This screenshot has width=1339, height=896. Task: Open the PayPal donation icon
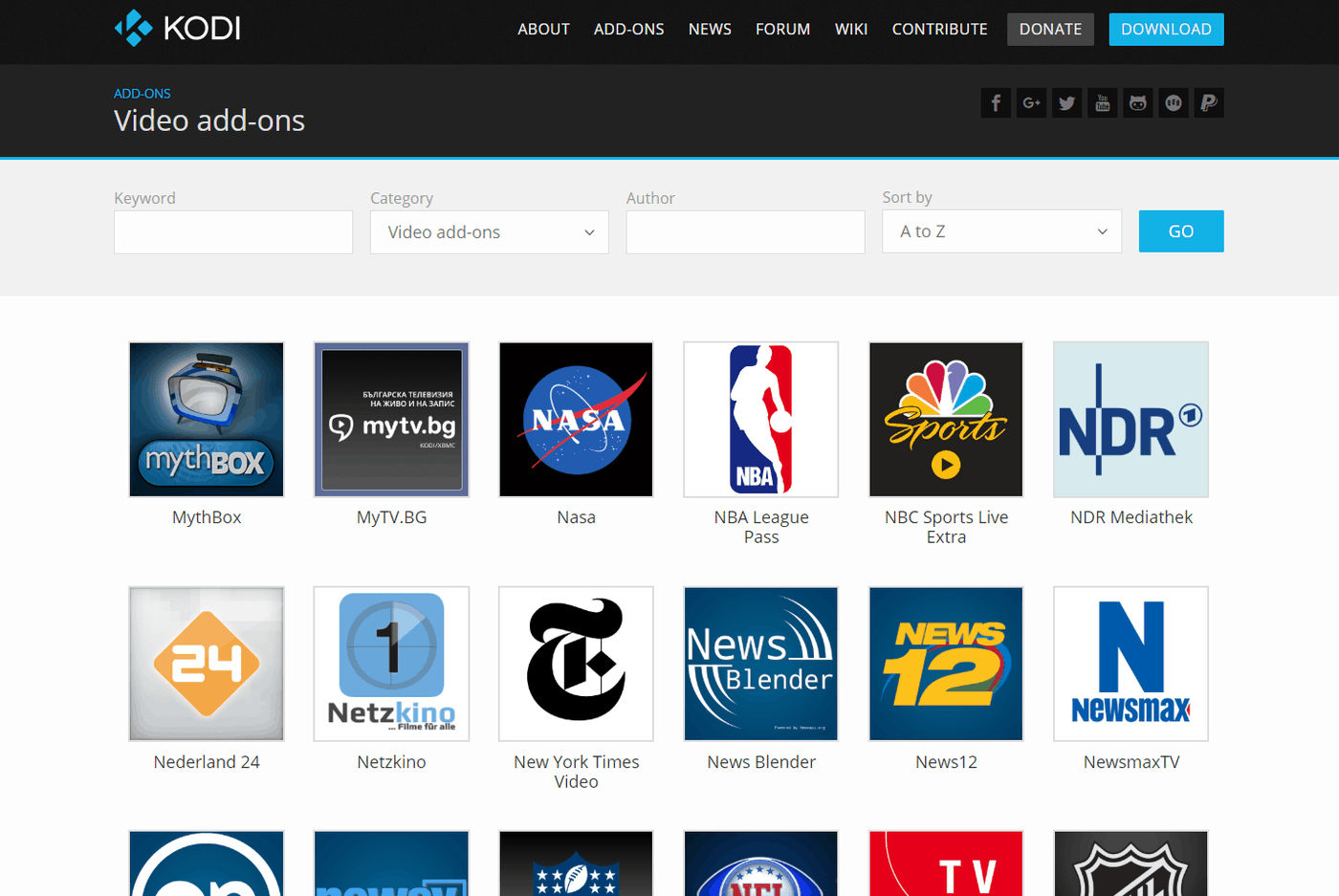click(x=1209, y=103)
